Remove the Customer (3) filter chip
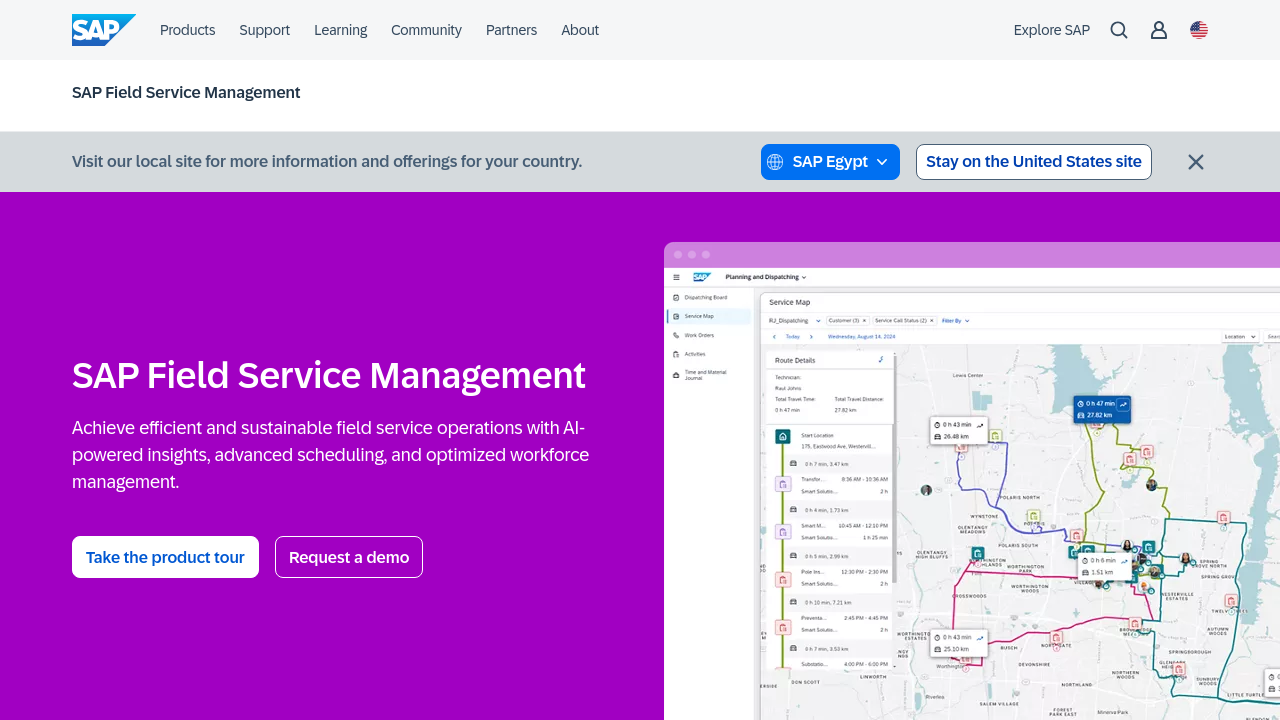 click(x=865, y=321)
